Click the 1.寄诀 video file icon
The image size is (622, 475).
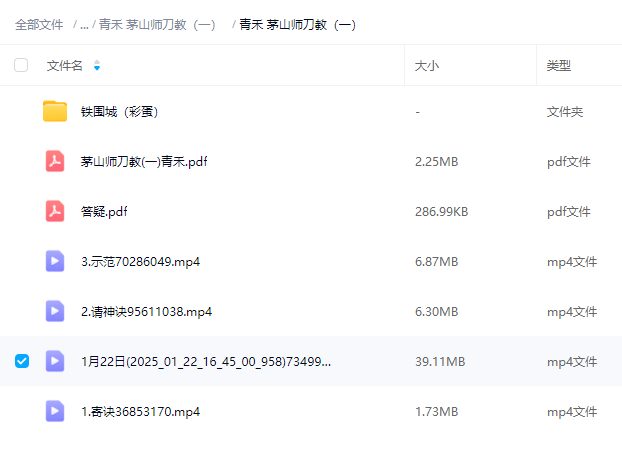55,411
